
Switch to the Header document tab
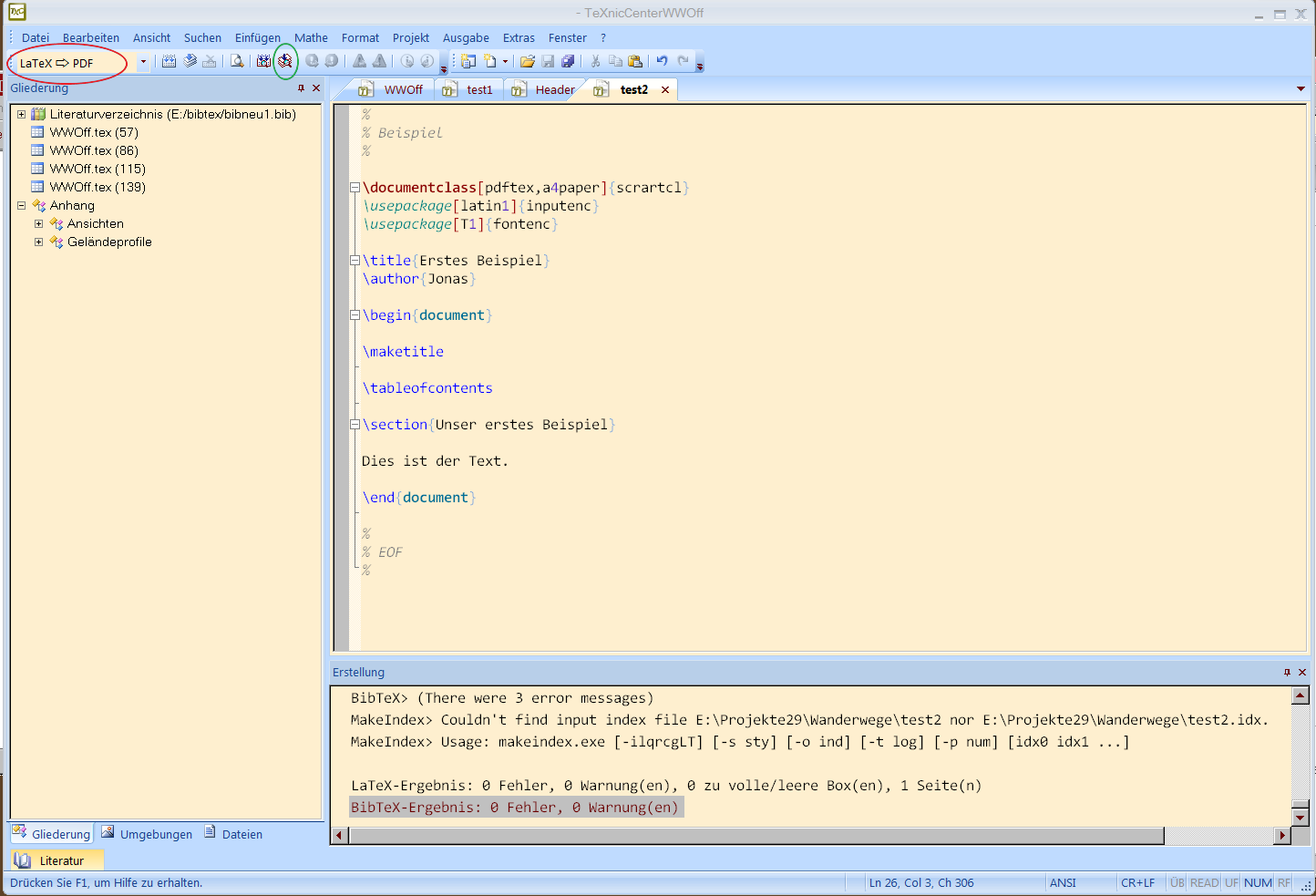[x=554, y=89]
